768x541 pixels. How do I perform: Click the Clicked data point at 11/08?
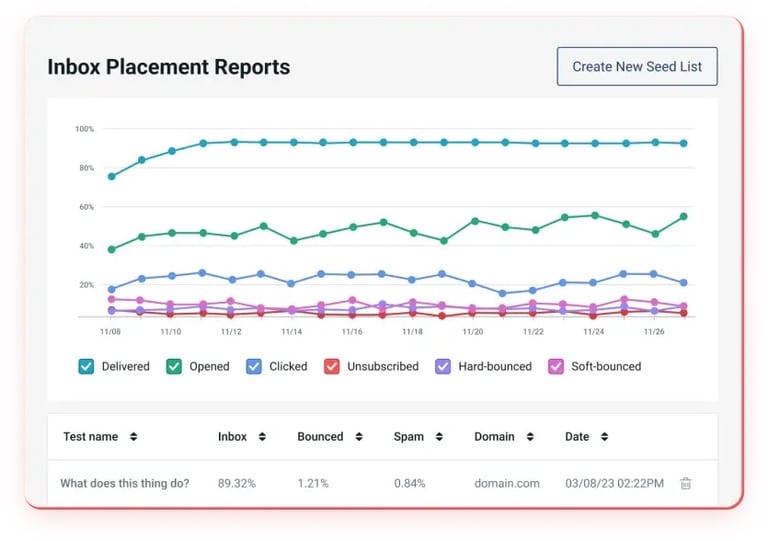click(x=112, y=289)
